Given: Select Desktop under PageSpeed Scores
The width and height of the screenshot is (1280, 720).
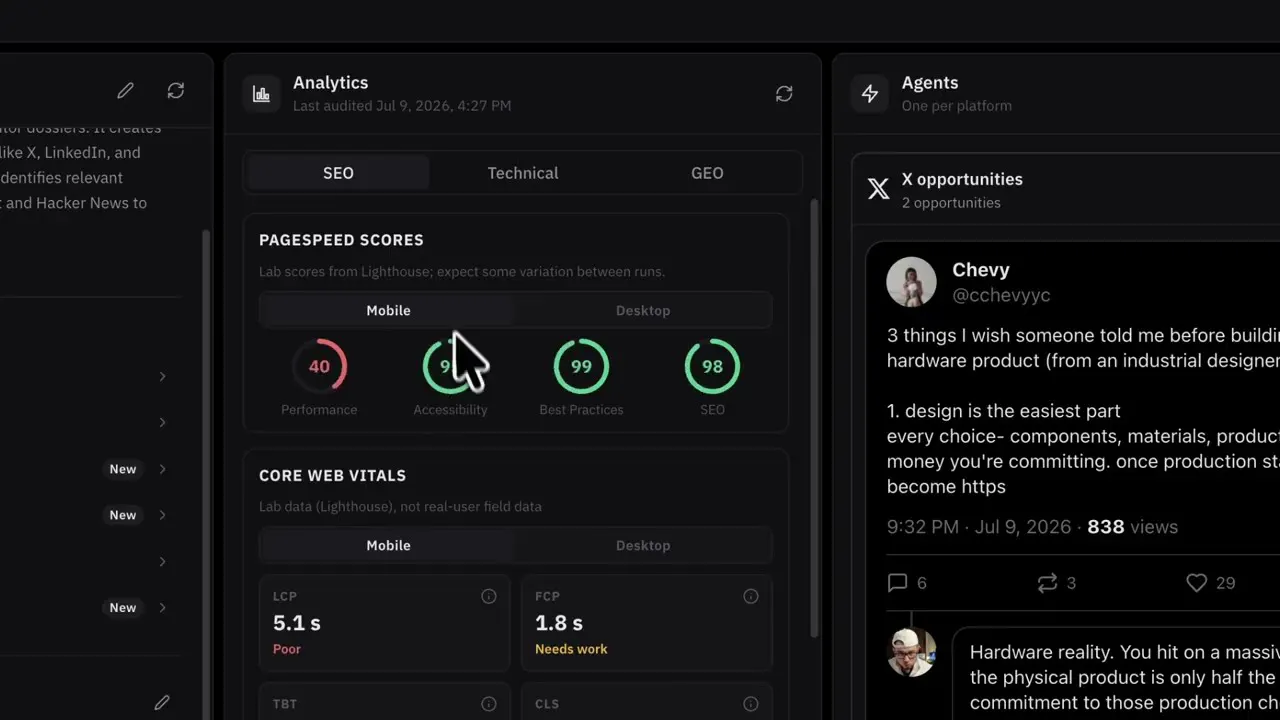Looking at the screenshot, I should click(x=643, y=310).
